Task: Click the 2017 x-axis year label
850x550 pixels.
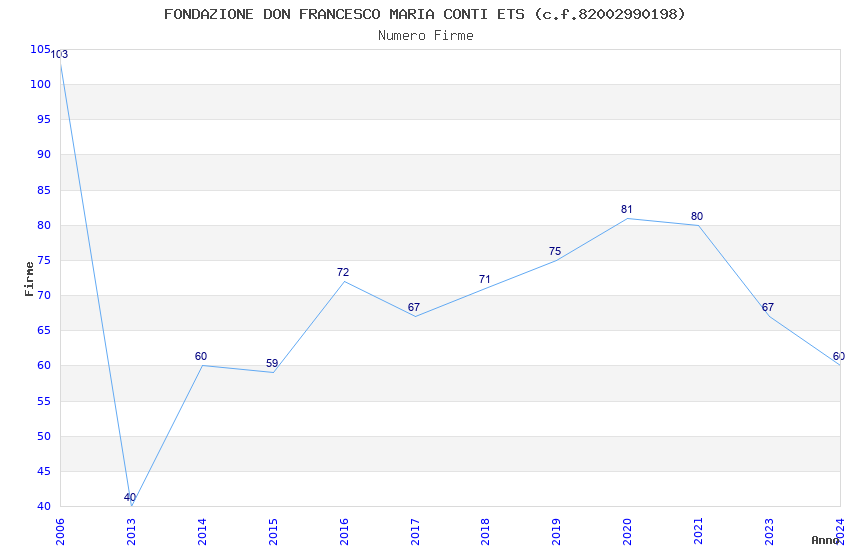Action: [x=415, y=531]
